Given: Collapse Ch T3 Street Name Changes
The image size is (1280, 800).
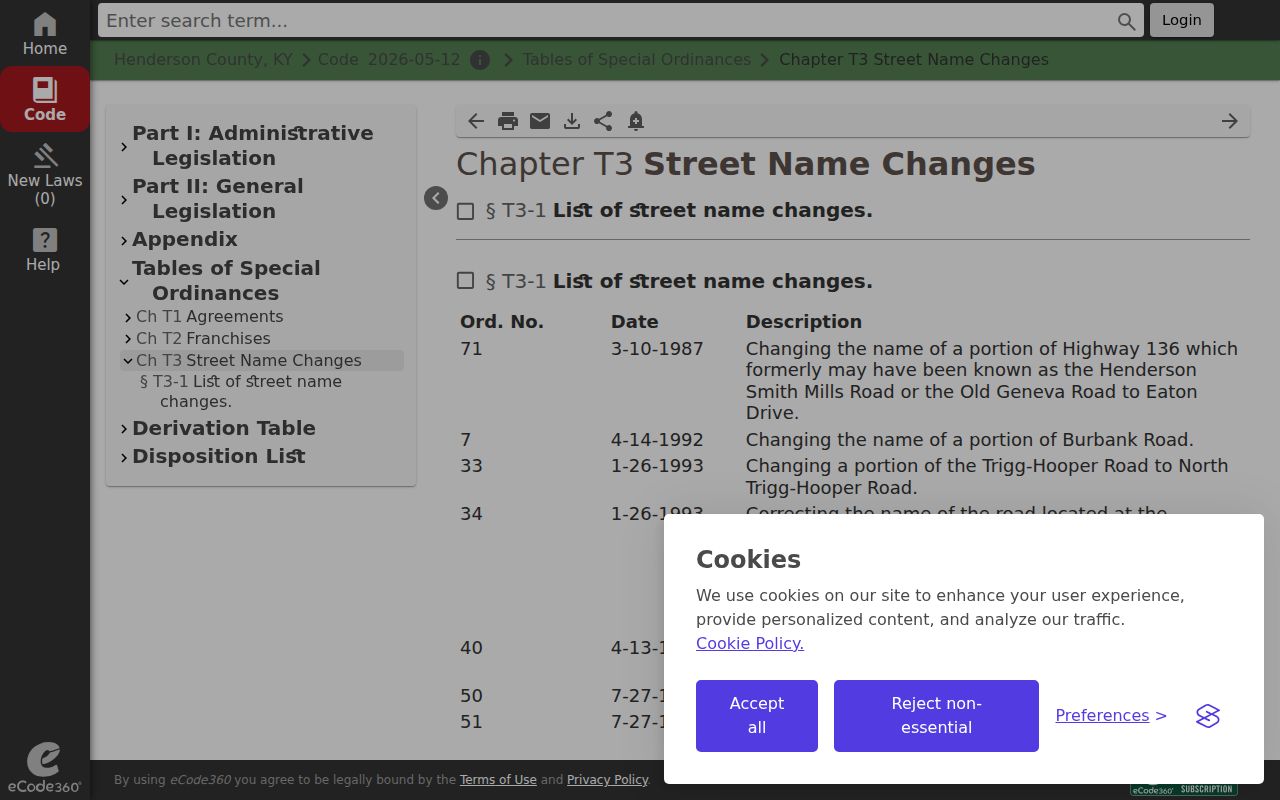Looking at the screenshot, I should [128, 361].
